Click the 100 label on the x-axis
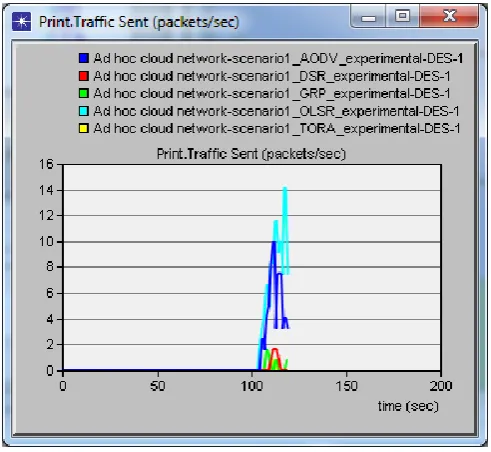This screenshot has width=491, height=452. point(252,386)
